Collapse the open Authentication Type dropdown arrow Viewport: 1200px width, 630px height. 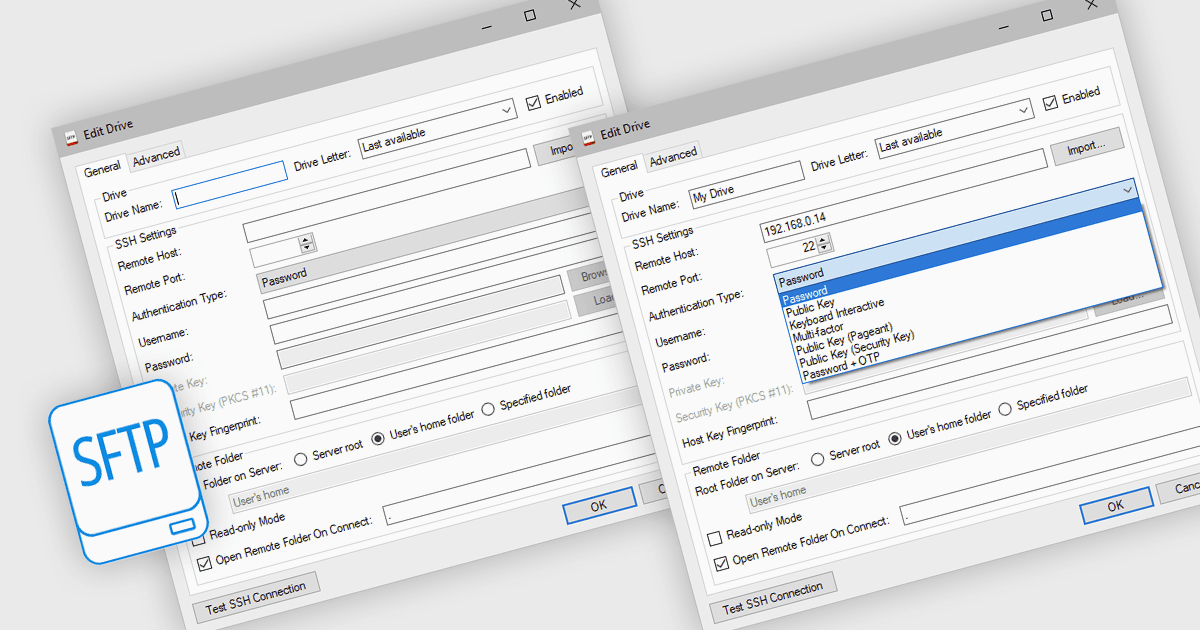(1128, 190)
